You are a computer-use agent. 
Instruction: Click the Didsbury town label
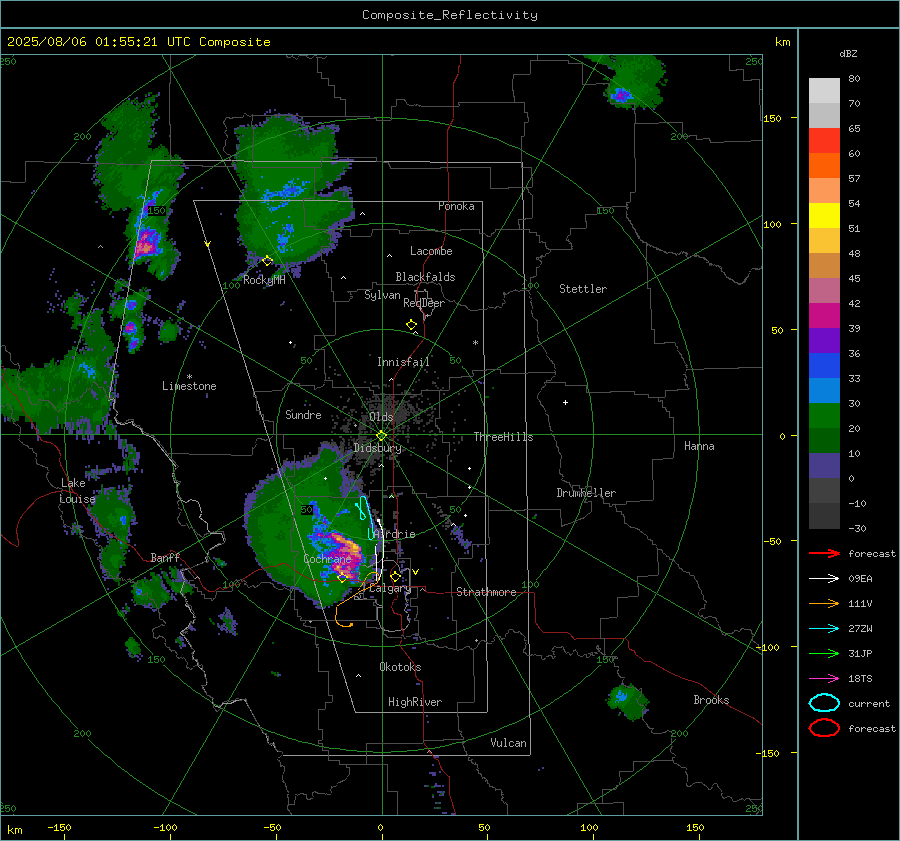pyautogui.click(x=377, y=448)
